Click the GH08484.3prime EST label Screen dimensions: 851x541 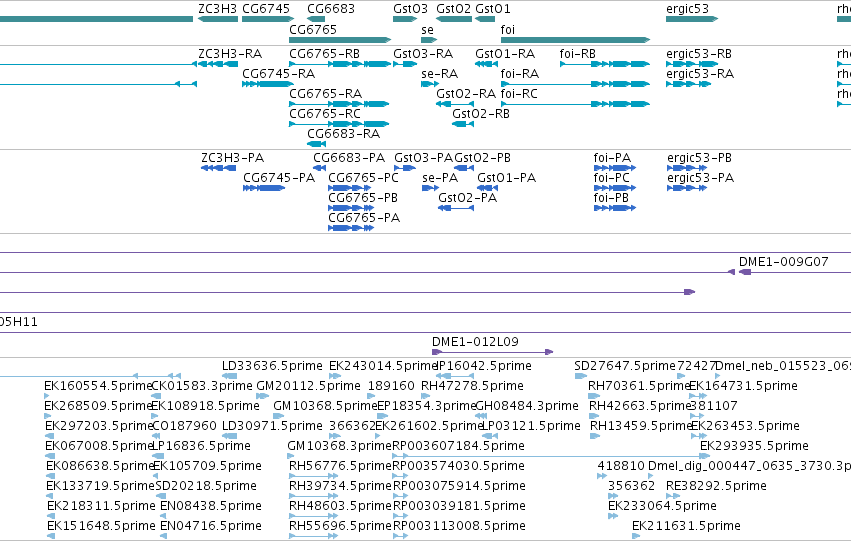pos(527,406)
